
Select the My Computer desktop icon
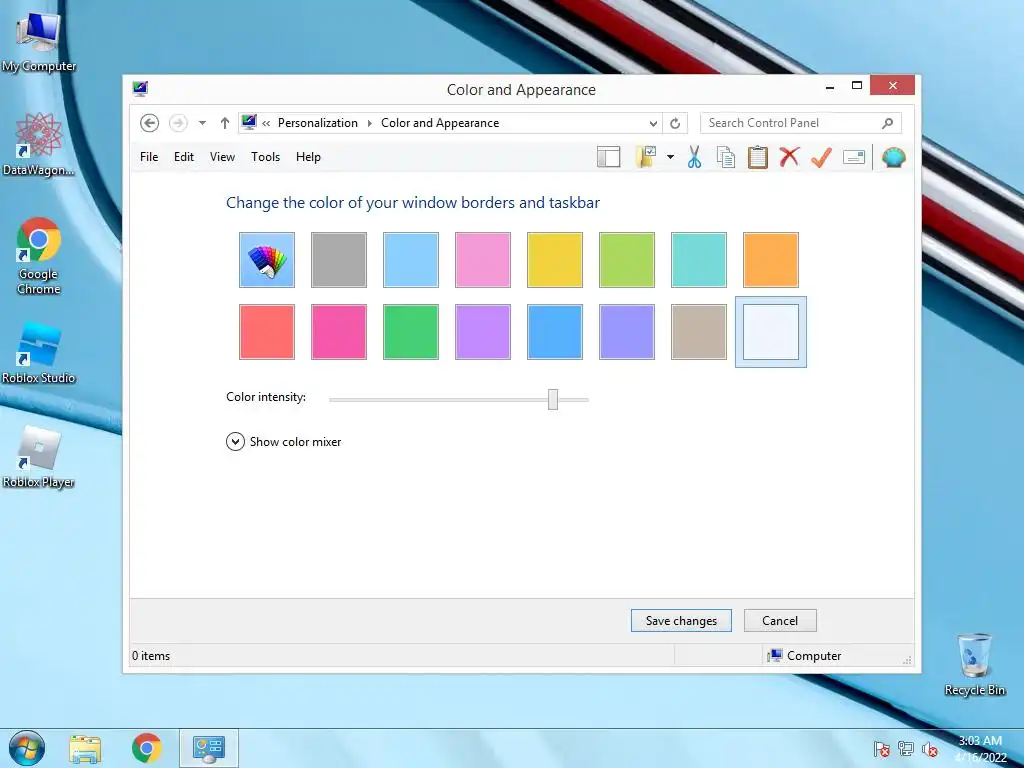click(x=38, y=41)
